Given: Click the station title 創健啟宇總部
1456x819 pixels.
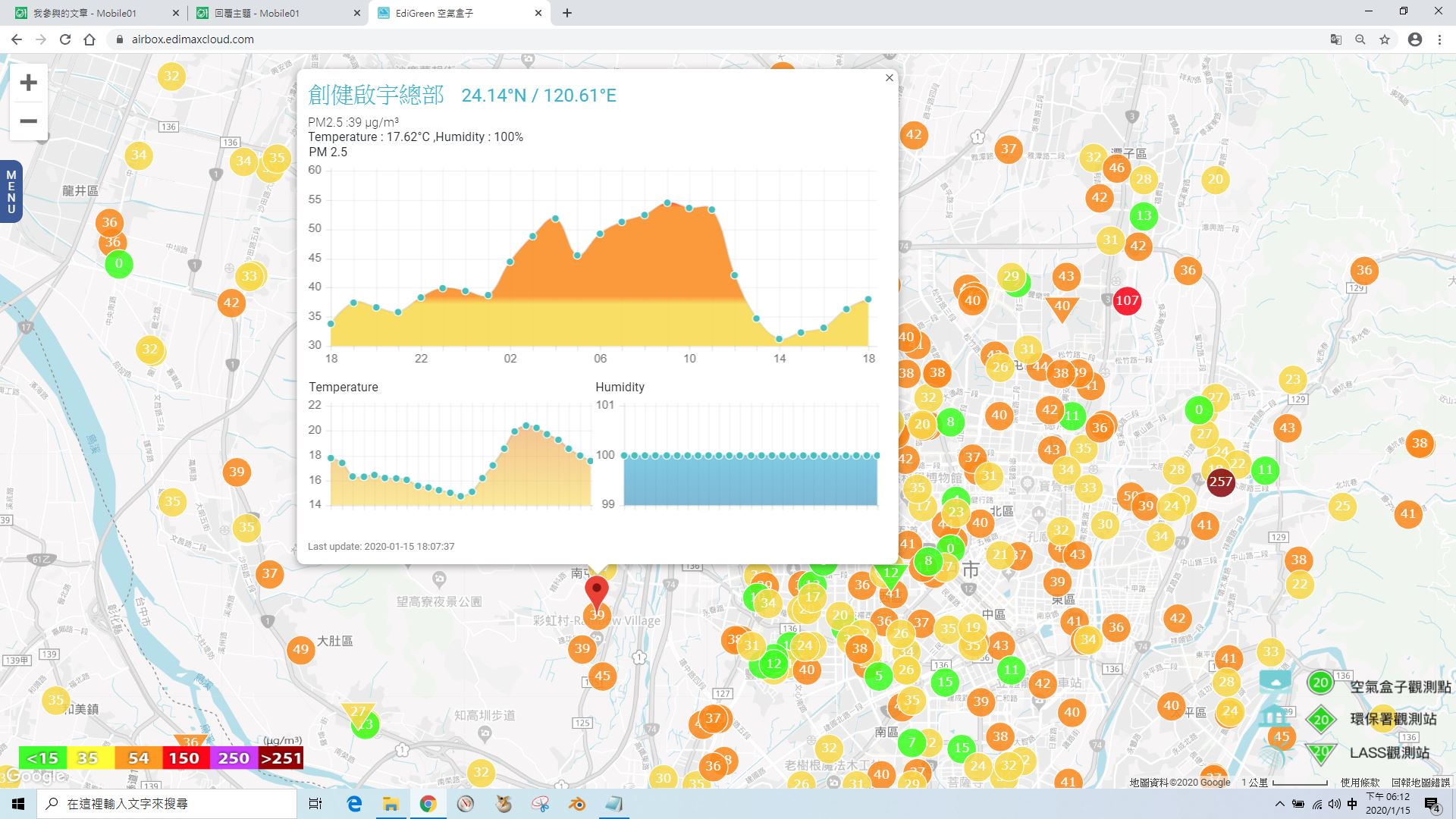Looking at the screenshot, I should (x=376, y=95).
